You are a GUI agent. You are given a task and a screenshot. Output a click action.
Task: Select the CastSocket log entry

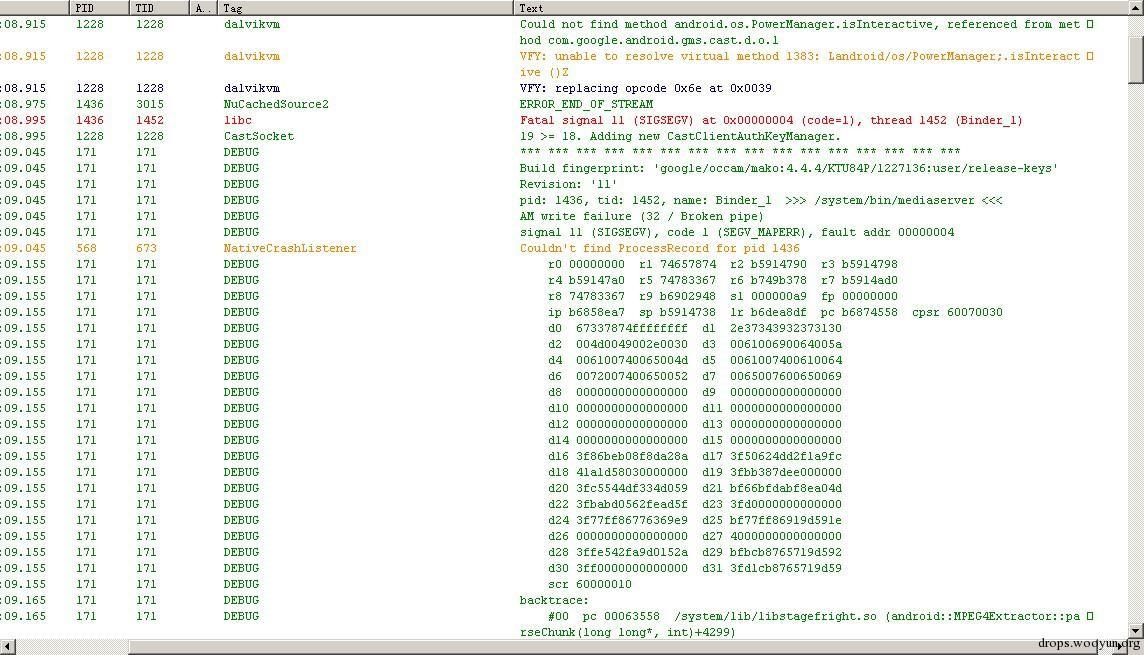coord(564,136)
